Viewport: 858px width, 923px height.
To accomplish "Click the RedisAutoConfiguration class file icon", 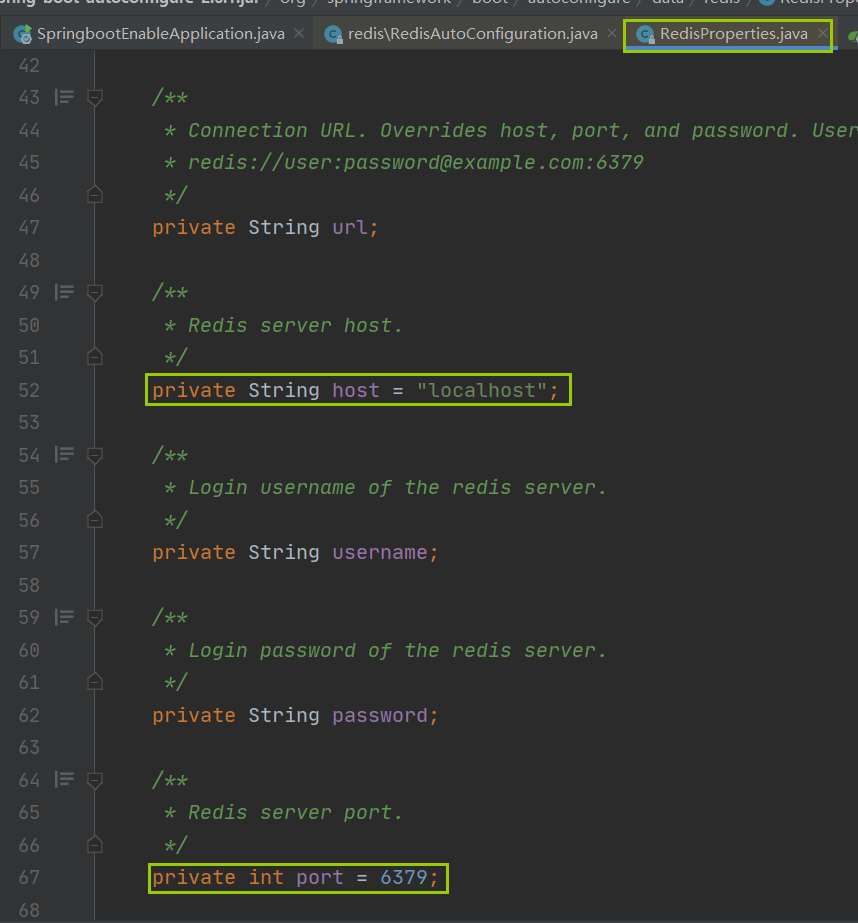I will click(x=334, y=35).
